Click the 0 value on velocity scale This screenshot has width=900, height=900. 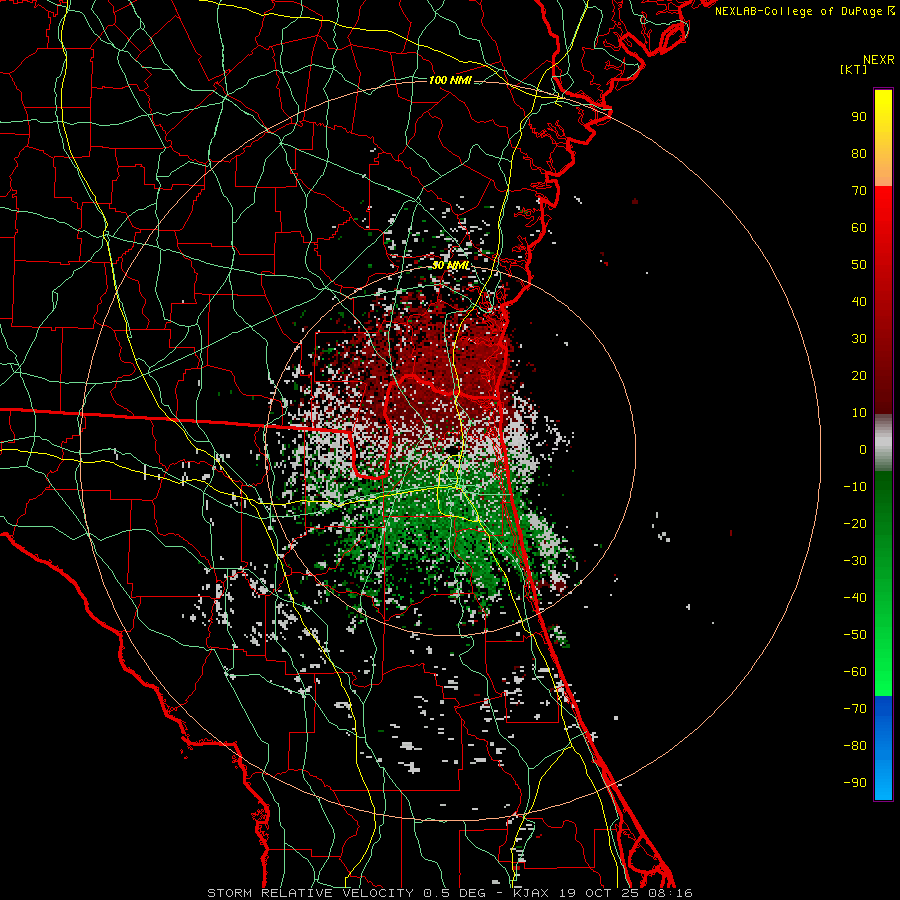coord(863,449)
